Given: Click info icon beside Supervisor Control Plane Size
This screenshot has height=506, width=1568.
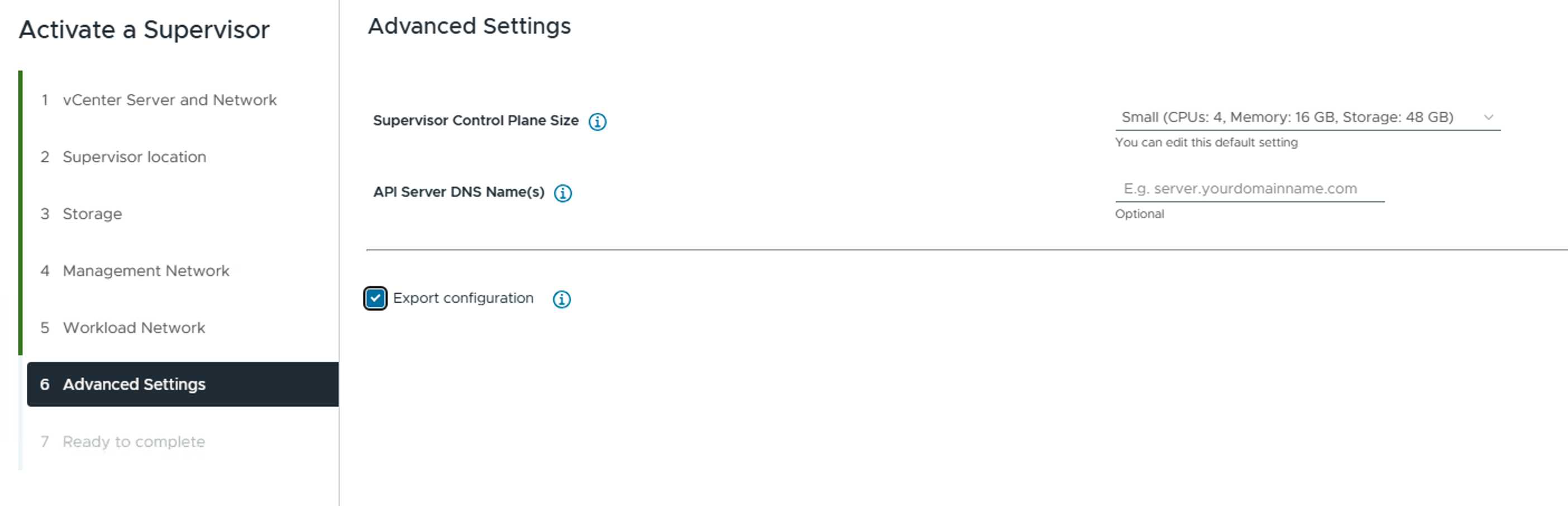Looking at the screenshot, I should click(x=597, y=122).
